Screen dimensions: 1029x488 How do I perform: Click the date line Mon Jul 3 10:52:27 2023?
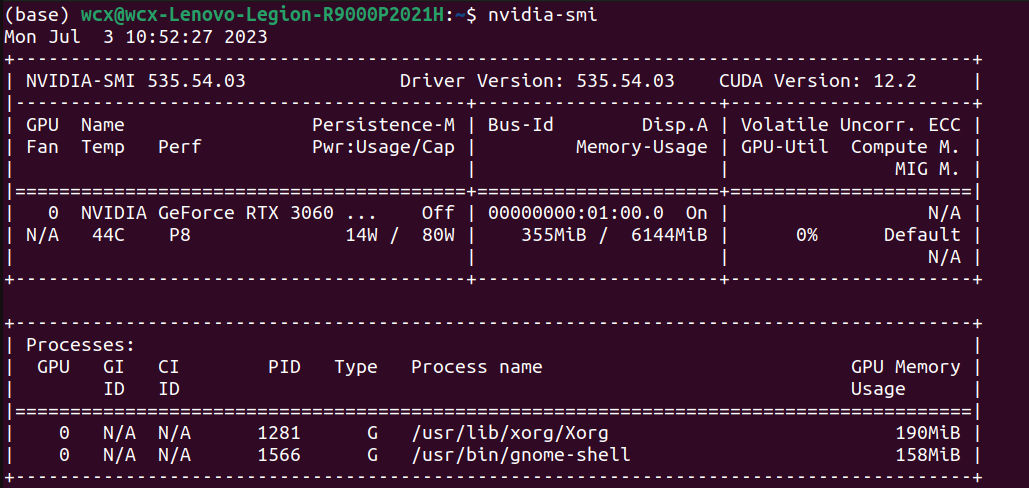pyautogui.click(x=136, y=37)
